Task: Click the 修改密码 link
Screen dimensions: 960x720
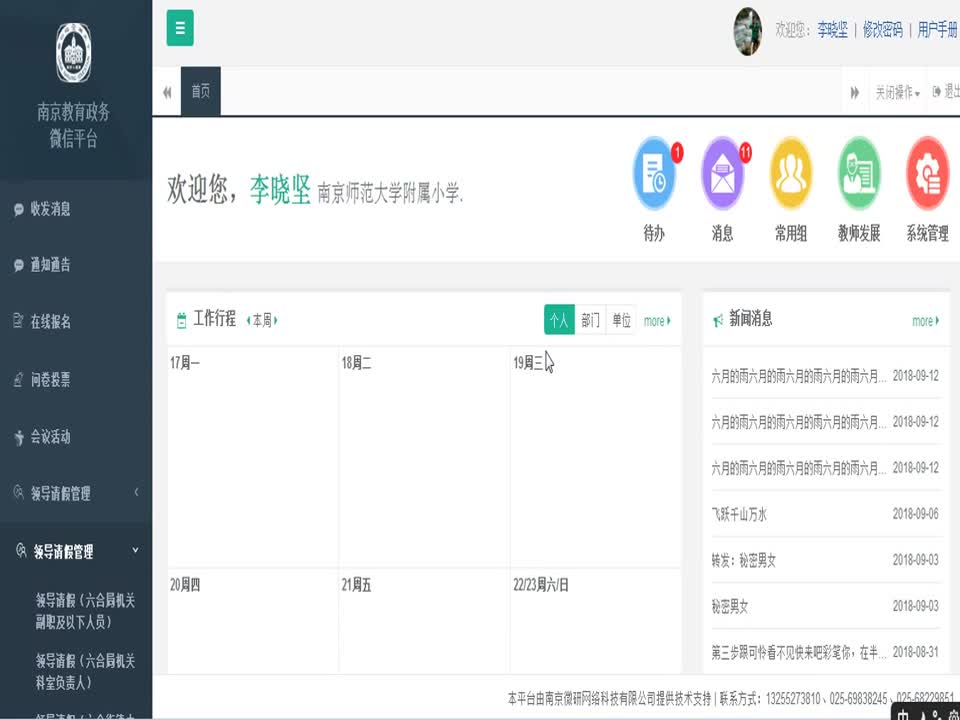Action: 882,29
